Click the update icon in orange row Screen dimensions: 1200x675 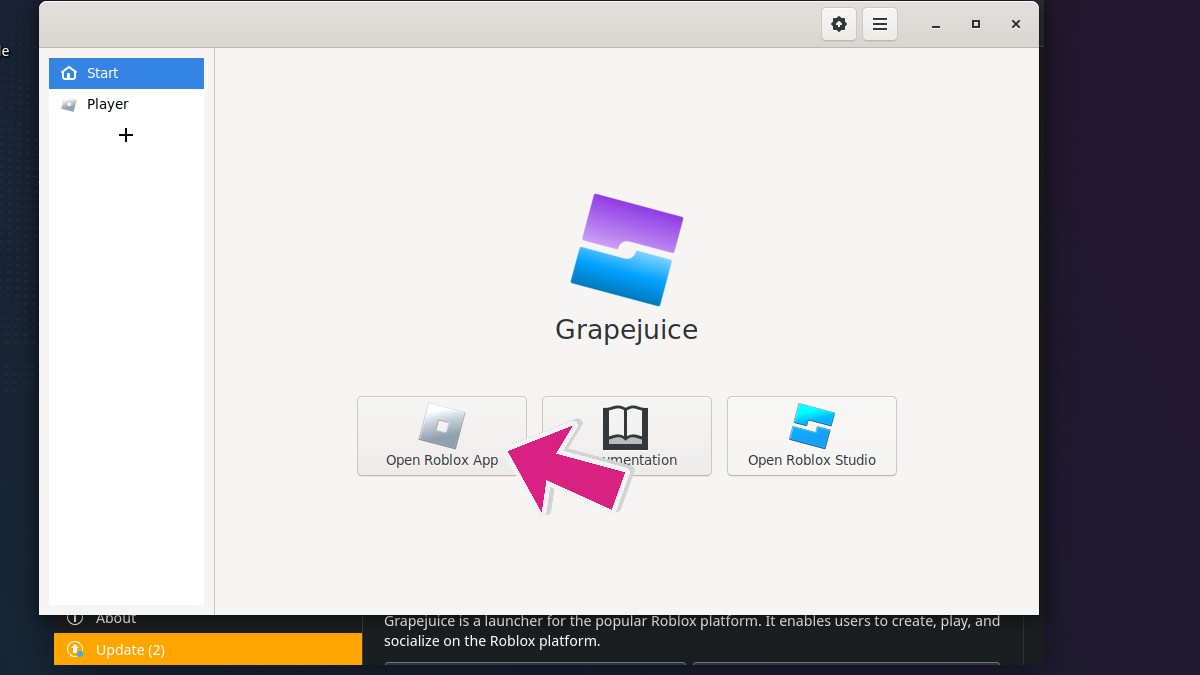tap(75, 650)
